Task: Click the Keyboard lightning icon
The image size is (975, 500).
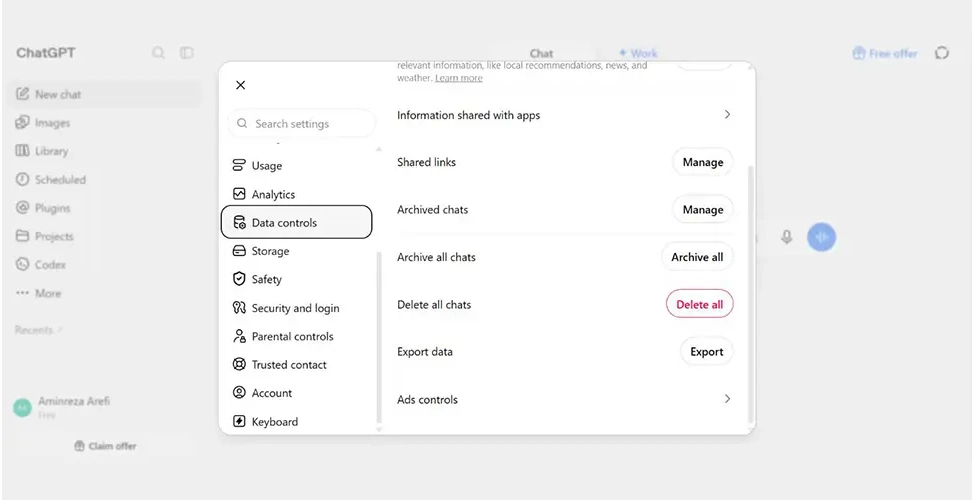Action: (239, 421)
